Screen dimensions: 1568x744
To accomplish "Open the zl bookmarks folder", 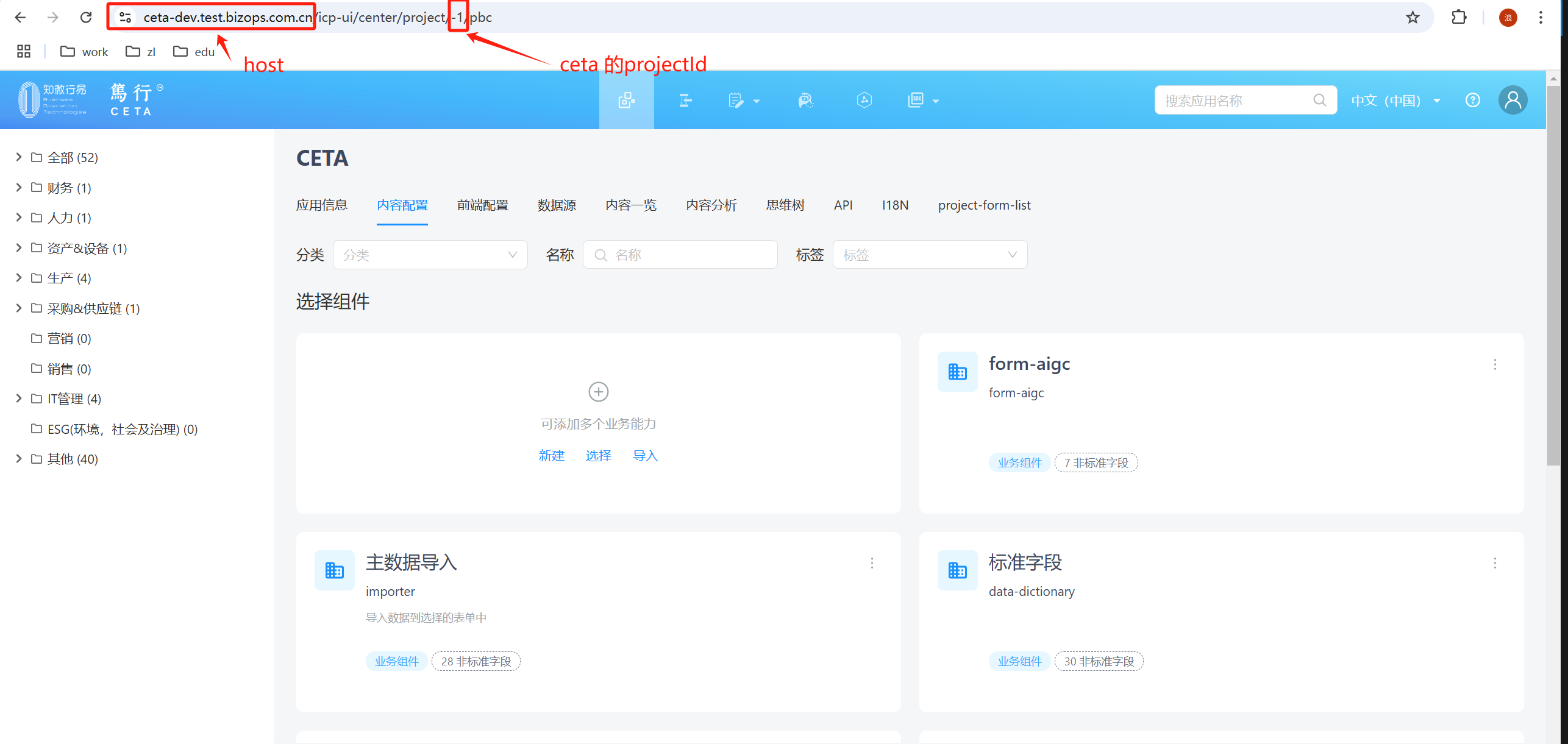I will tap(140, 52).
